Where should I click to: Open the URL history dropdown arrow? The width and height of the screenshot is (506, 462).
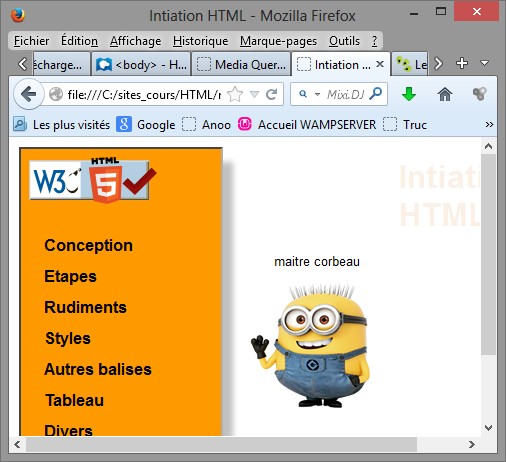(254, 94)
